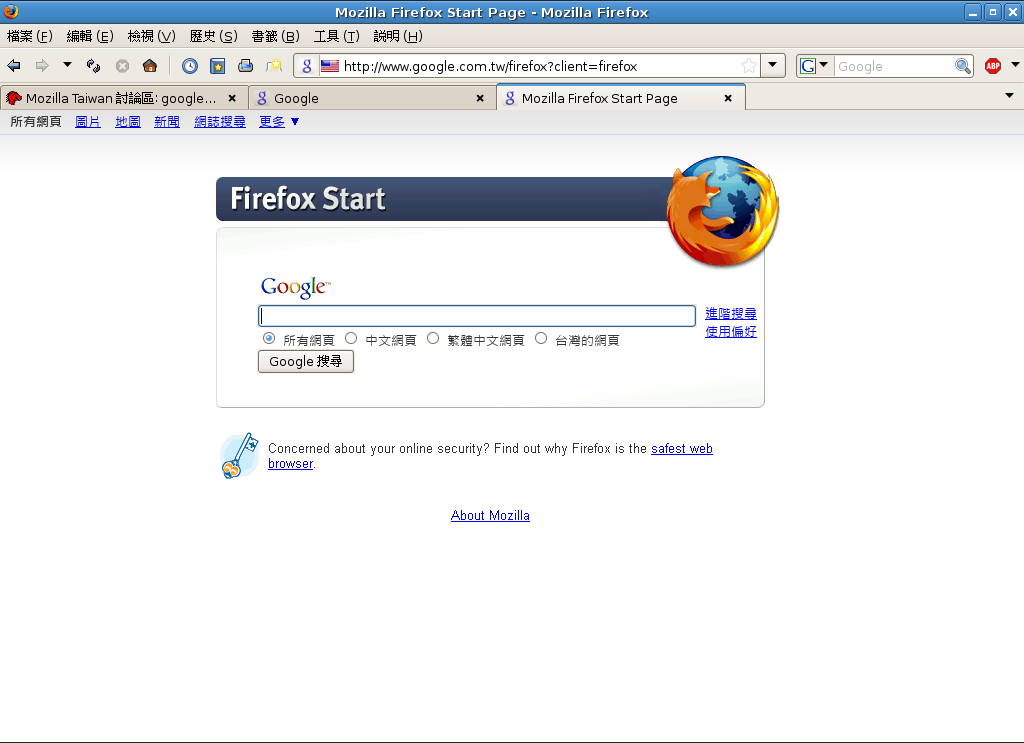Click the Firefox icon in title bar
The image size is (1024, 743).
[11, 11]
